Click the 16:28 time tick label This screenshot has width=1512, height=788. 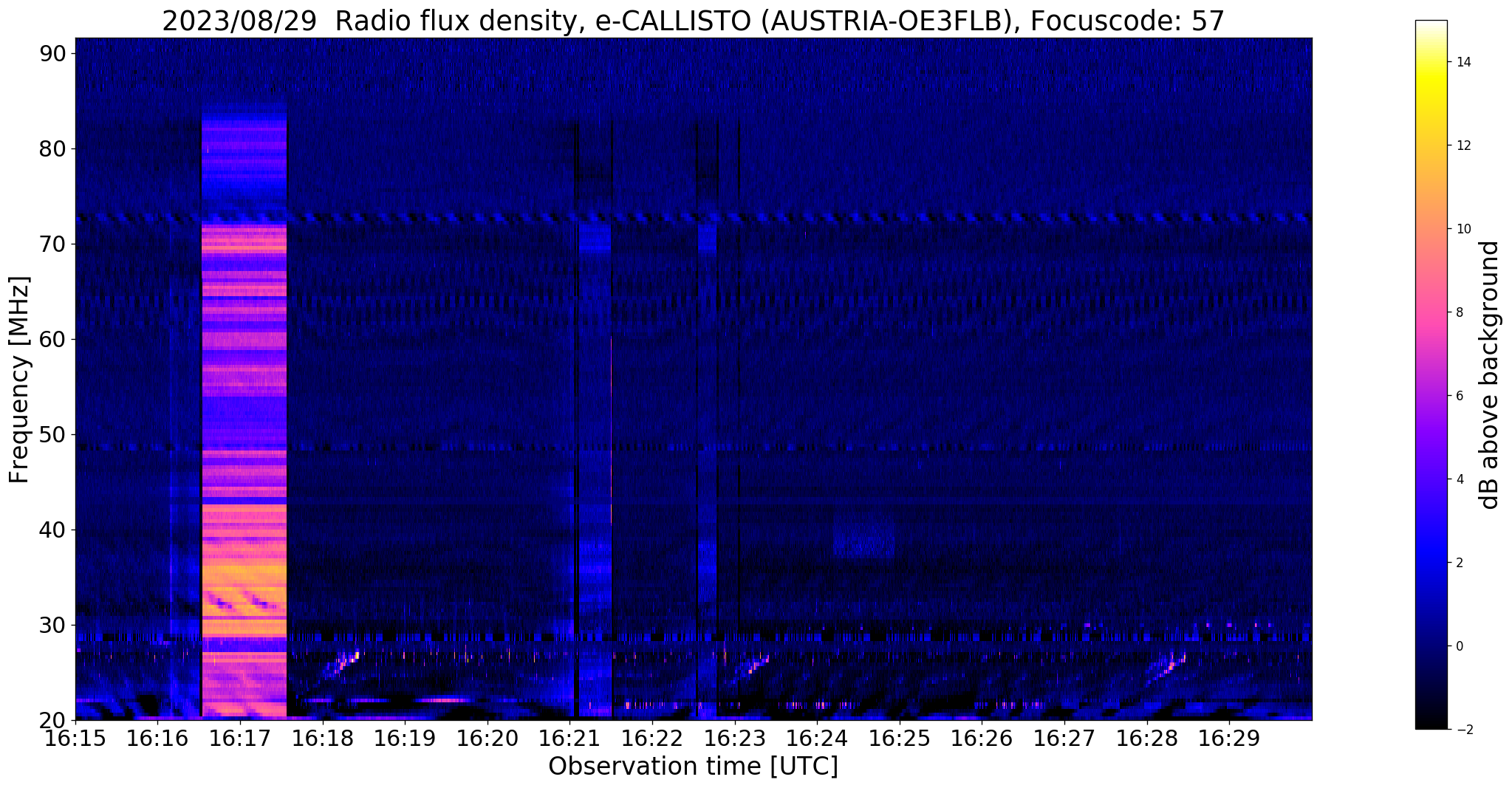pyautogui.click(x=1147, y=738)
